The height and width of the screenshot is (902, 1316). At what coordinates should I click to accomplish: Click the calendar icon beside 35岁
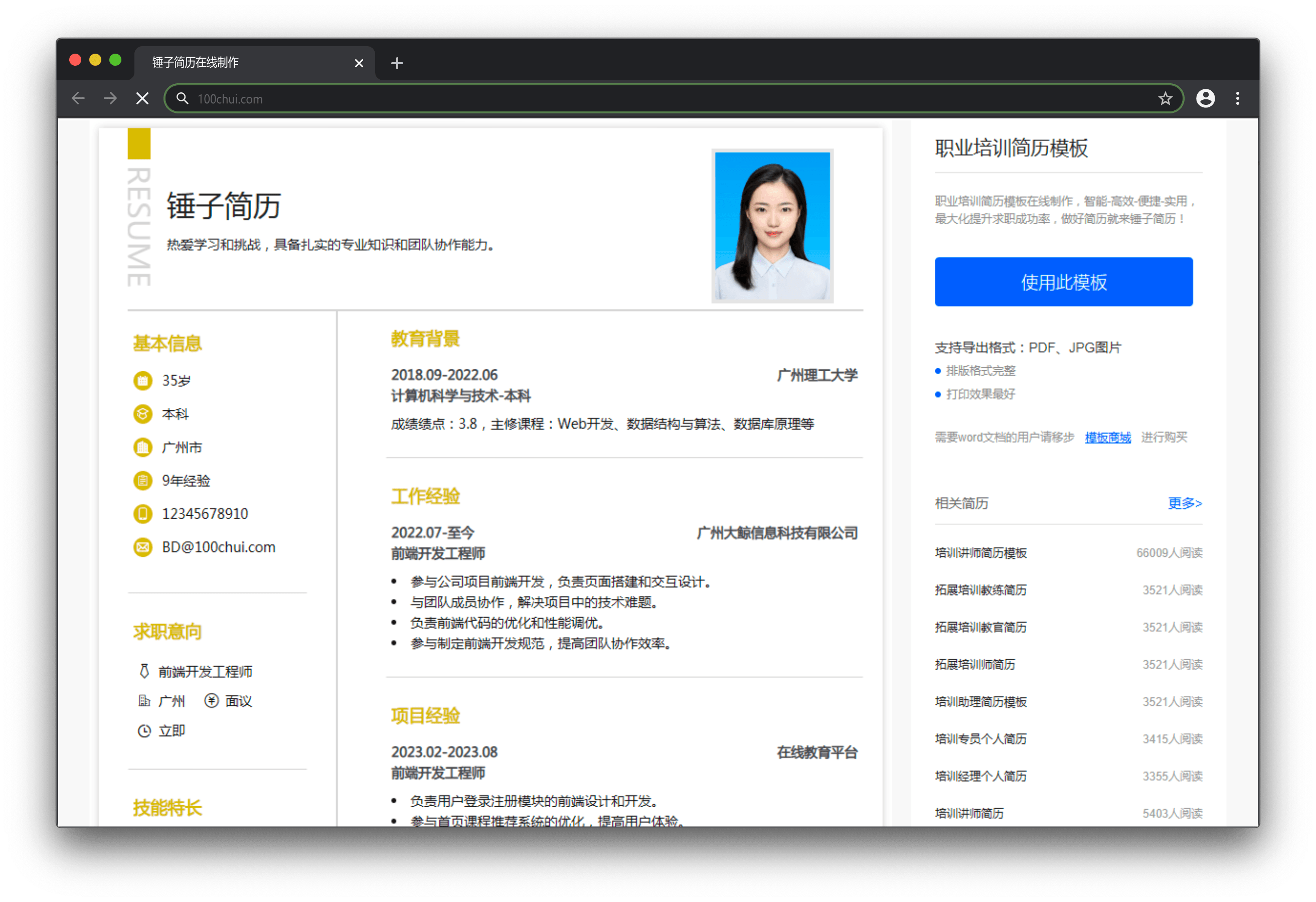pyautogui.click(x=143, y=381)
